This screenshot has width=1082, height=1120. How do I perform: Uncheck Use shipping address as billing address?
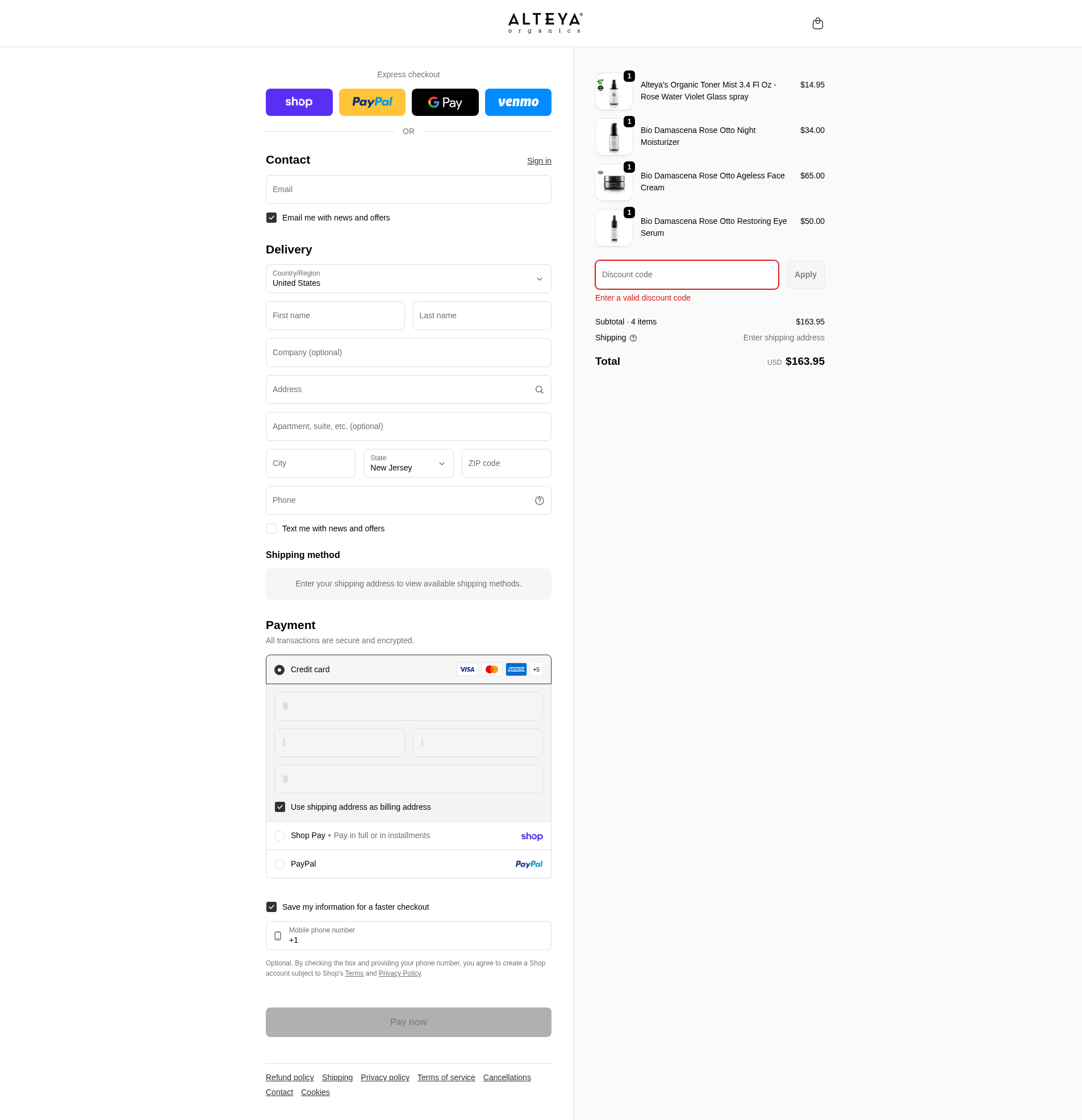(279, 806)
